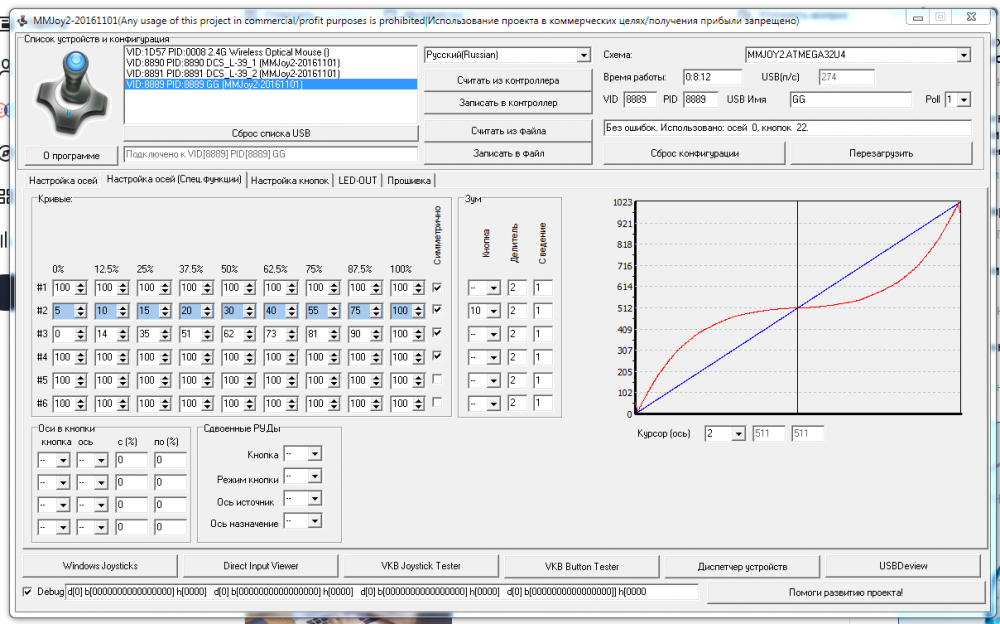Image resolution: width=1000 pixels, height=624 pixels.
Task: Launch VKB Joystick Tester
Action: coord(421,566)
